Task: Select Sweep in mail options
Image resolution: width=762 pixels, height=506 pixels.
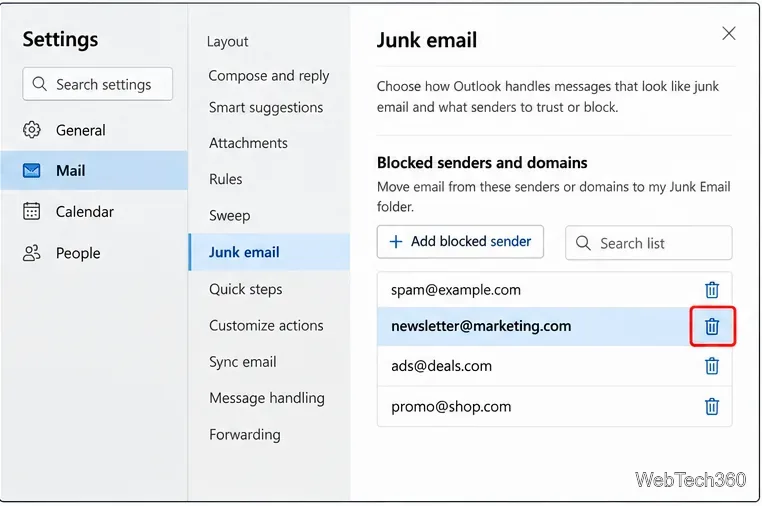Action: pyautogui.click(x=229, y=215)
